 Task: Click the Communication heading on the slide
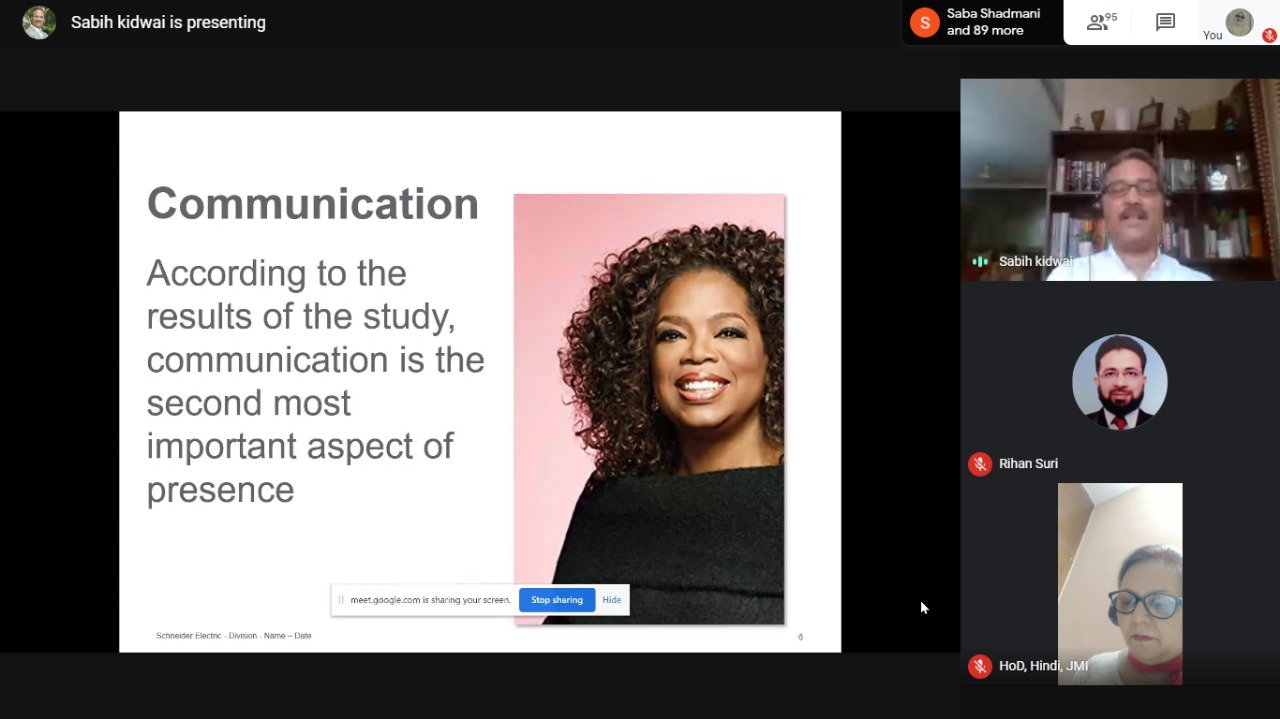312,204
